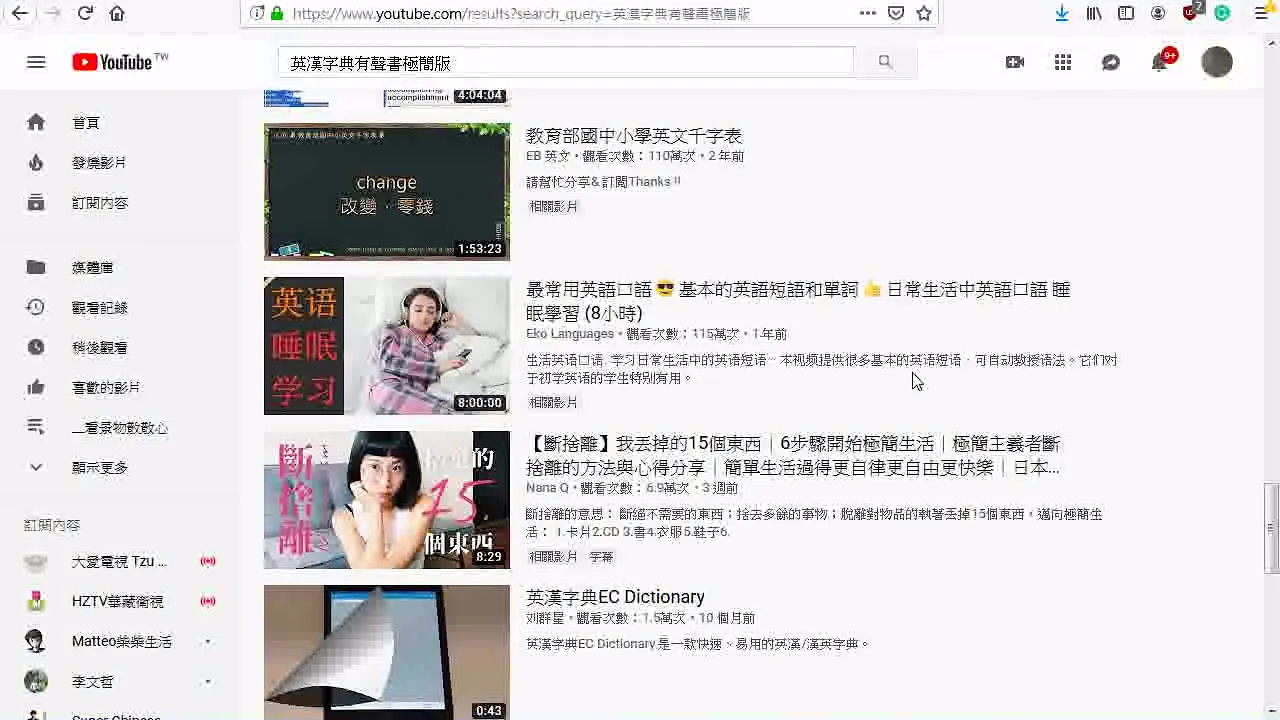Open video title 英漢字典EC Dictionary
Screen dimensions: 1280x720
tap(615, 597)
